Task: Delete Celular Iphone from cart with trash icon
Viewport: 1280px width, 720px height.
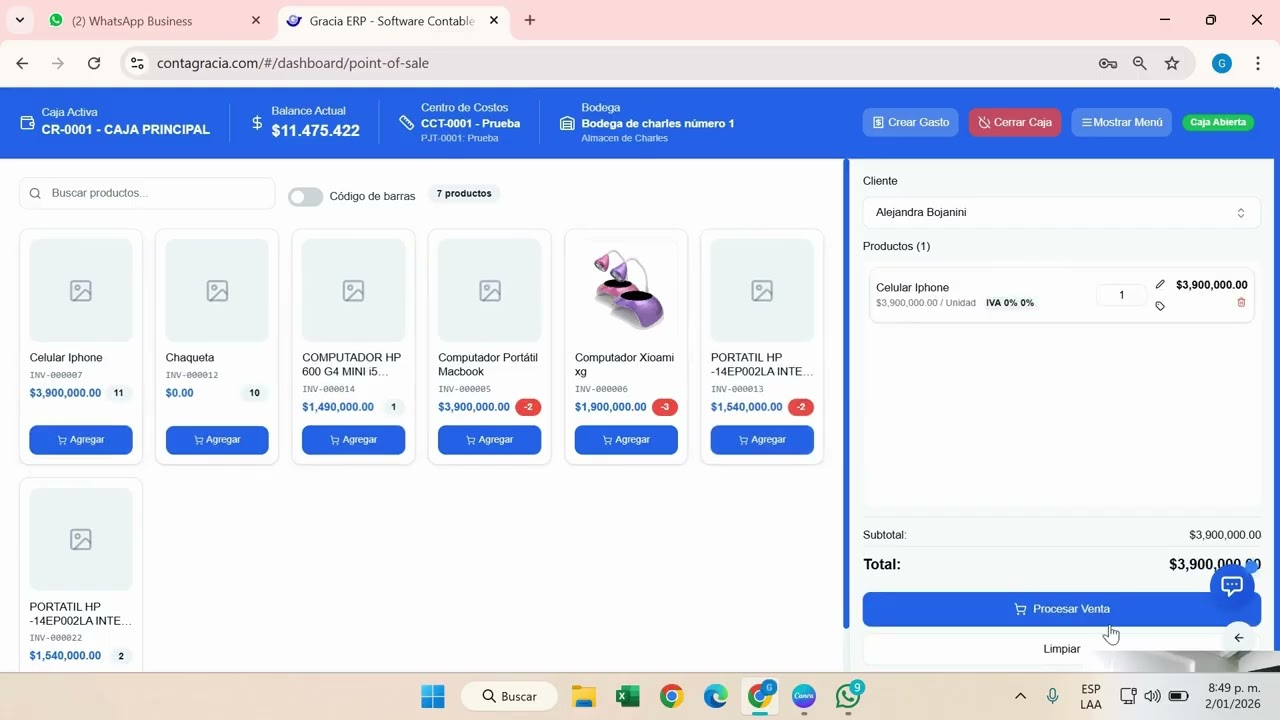Action: (1241, 302)
